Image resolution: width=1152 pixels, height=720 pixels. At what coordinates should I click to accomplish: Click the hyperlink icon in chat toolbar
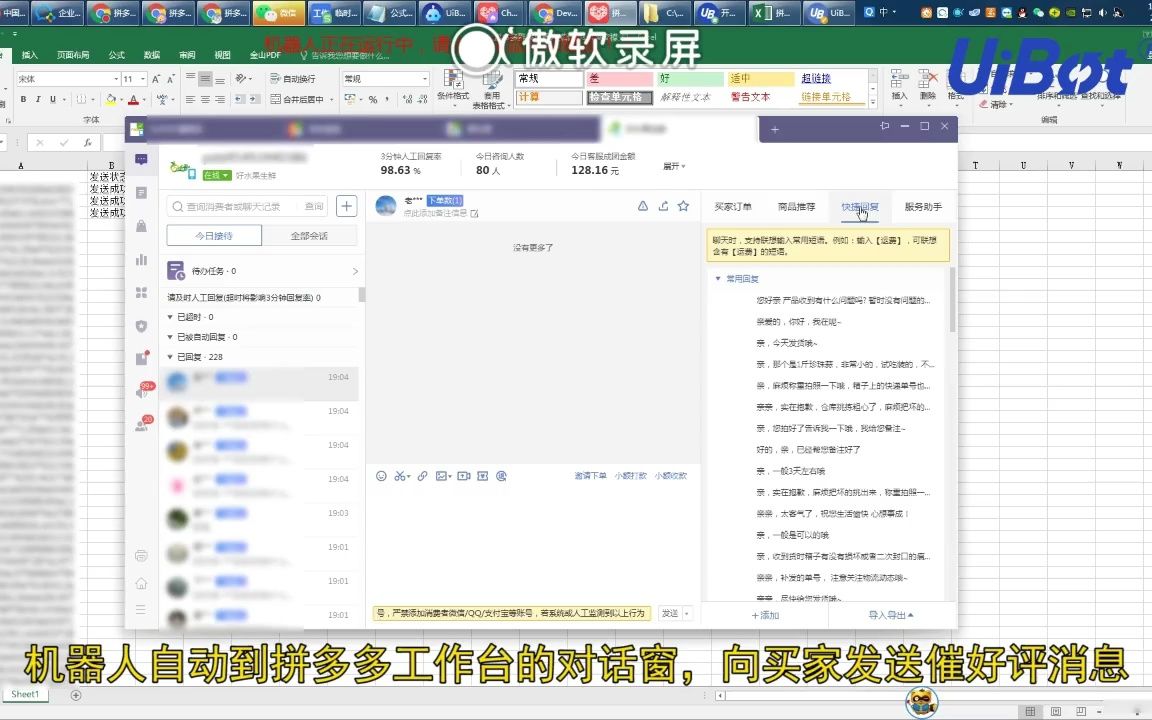(423, 476)
